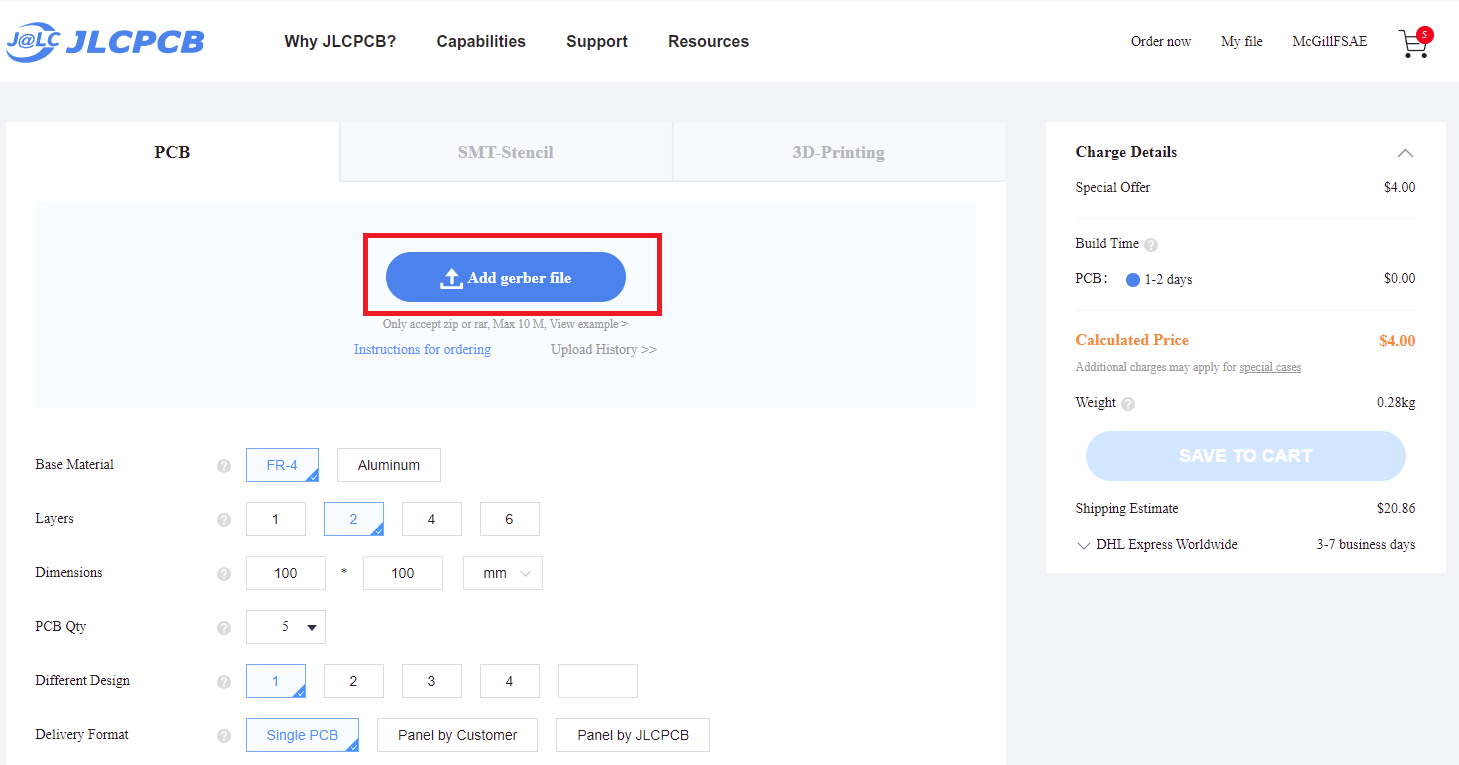Click the Order now link
Image resolution: width=1459 pixels, height=765 pixels.
(1161, 41)
